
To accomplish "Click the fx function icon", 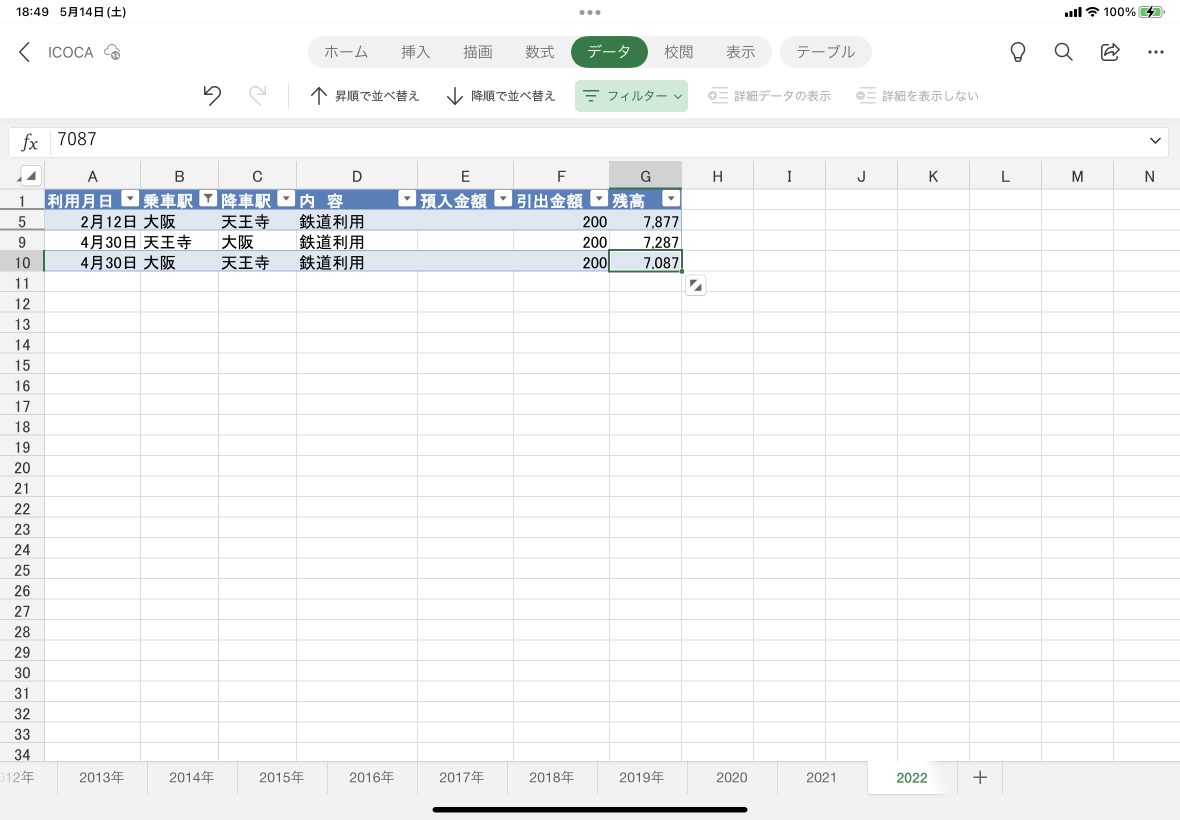I will [x=29, y=141].
